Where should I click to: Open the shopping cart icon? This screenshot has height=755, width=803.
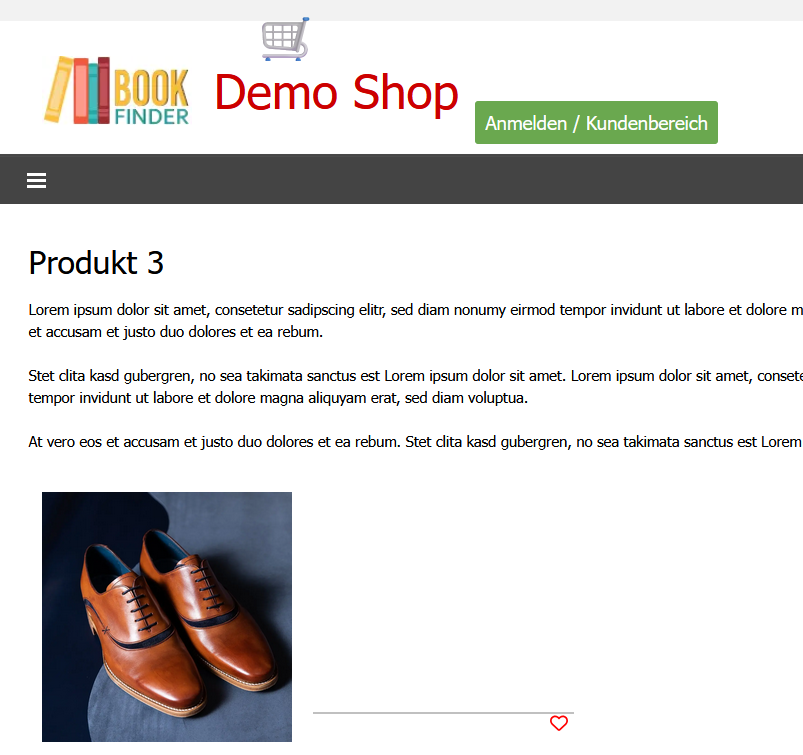[285, 39]
